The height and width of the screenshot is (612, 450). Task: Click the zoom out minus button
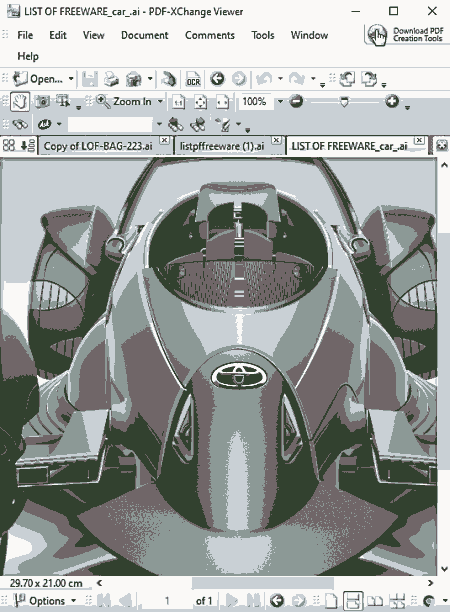(x=296, y=101)
